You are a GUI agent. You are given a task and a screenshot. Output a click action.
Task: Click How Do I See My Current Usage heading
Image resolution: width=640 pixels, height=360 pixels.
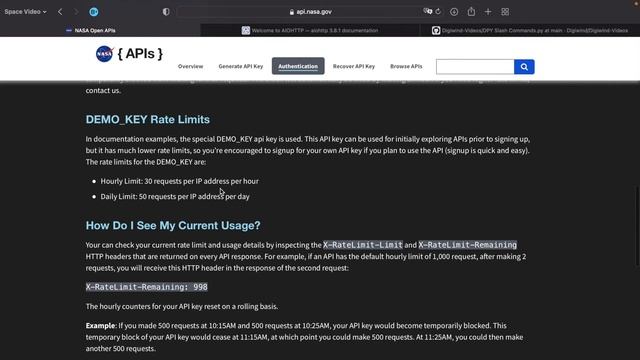tap(173, 226)
